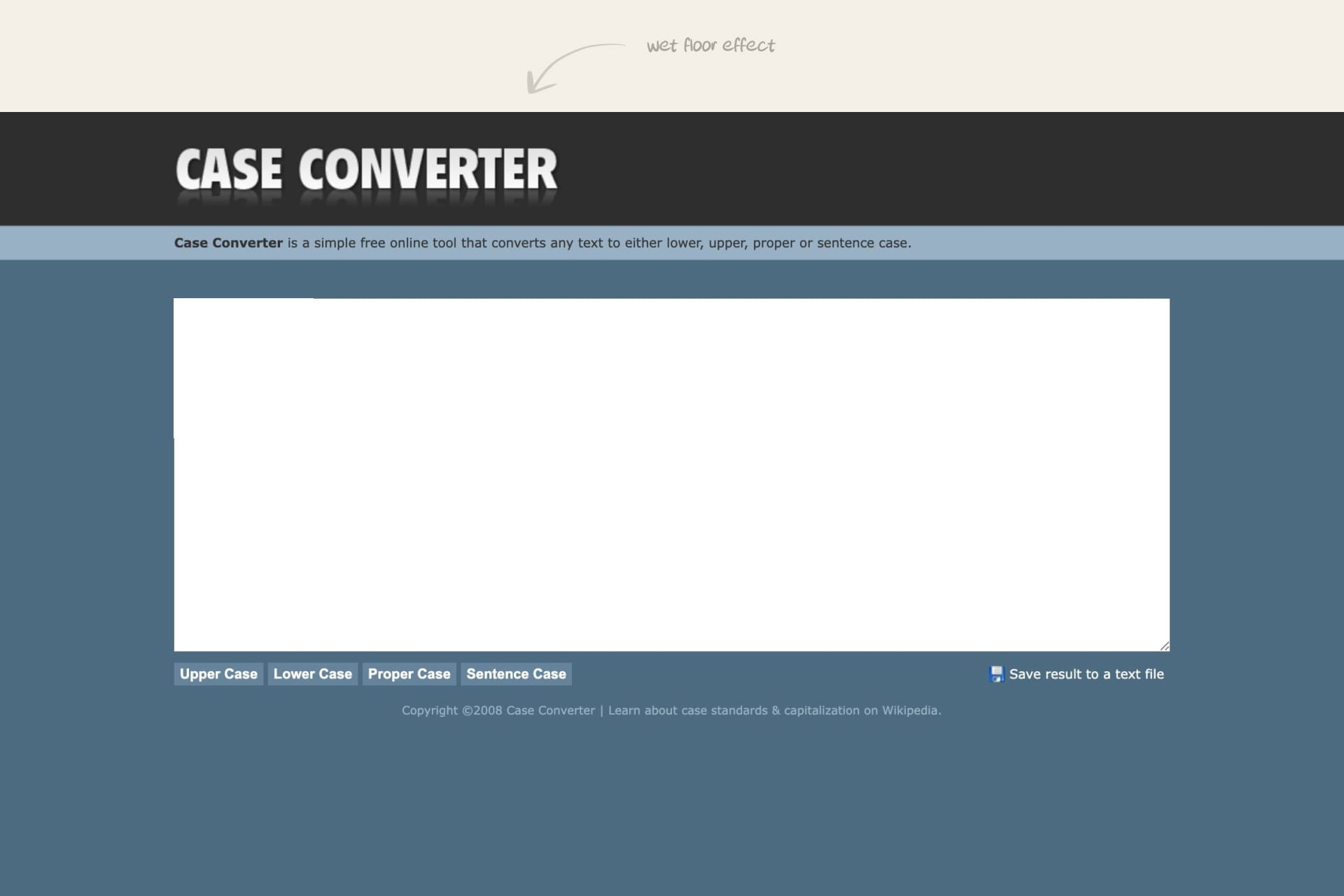Open Save result to a text file link
The image size is (1344, 896).
coord(1086,674)
